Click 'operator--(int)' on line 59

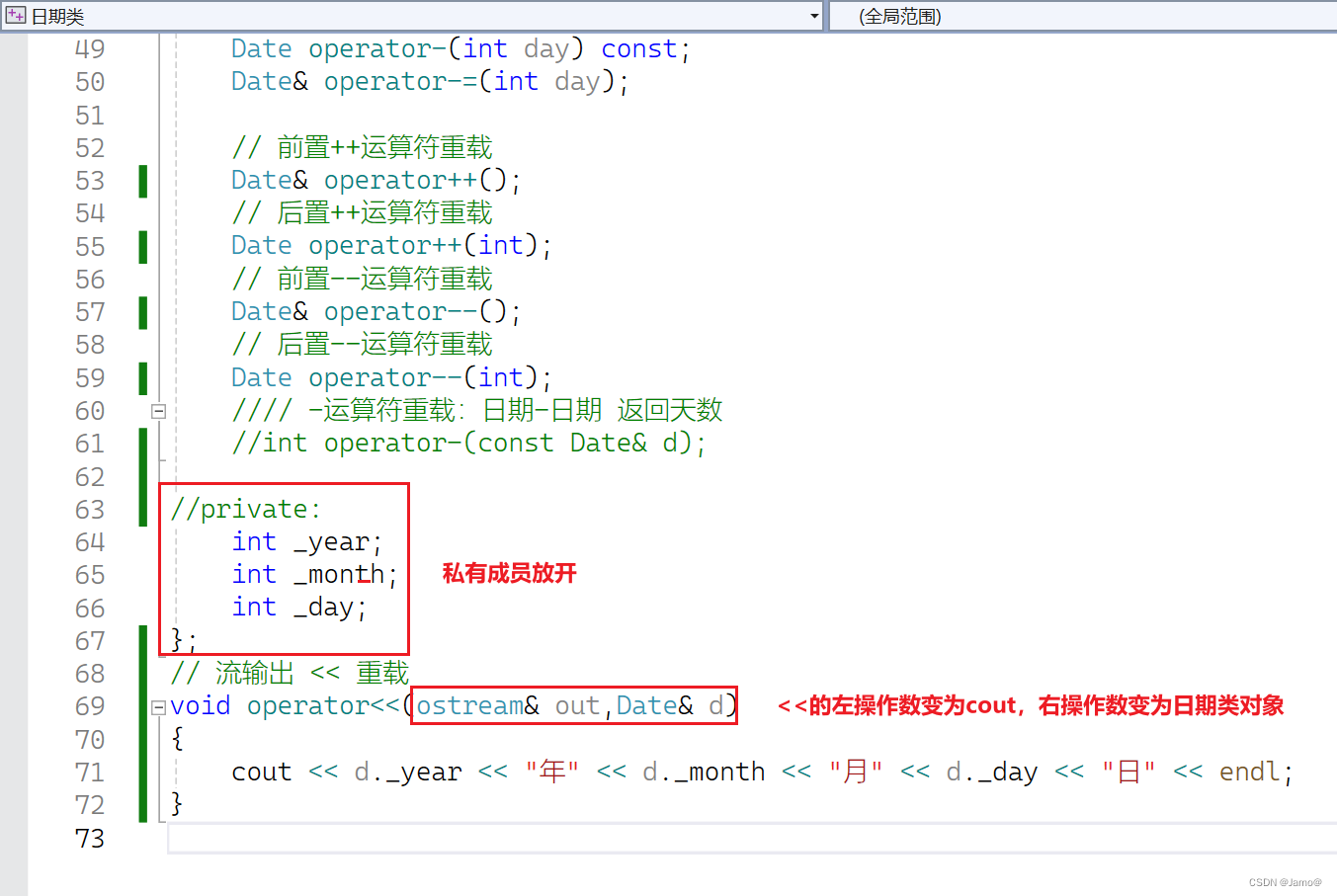click(423, 378)
